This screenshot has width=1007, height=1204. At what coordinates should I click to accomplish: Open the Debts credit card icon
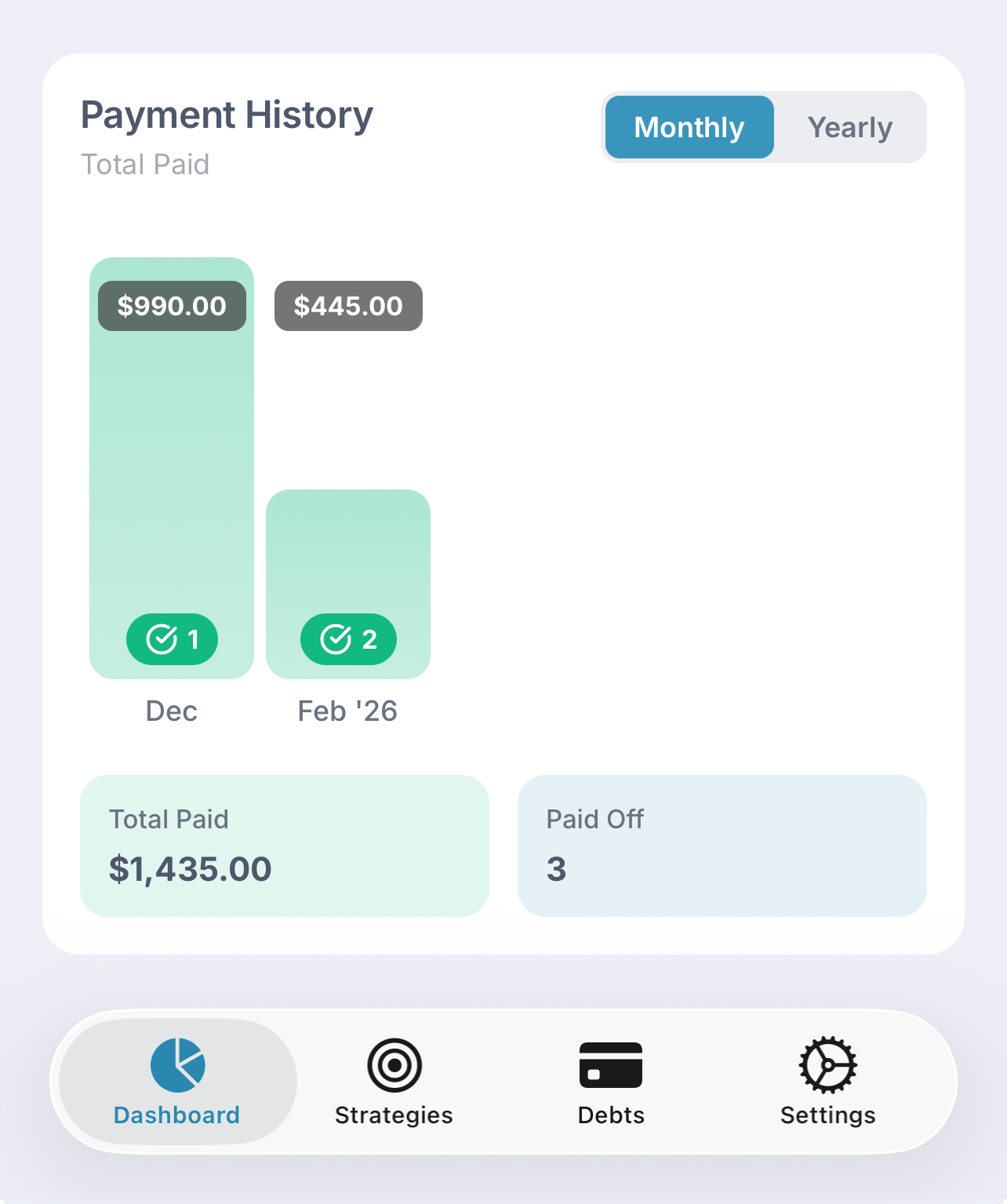point(611,1065)
